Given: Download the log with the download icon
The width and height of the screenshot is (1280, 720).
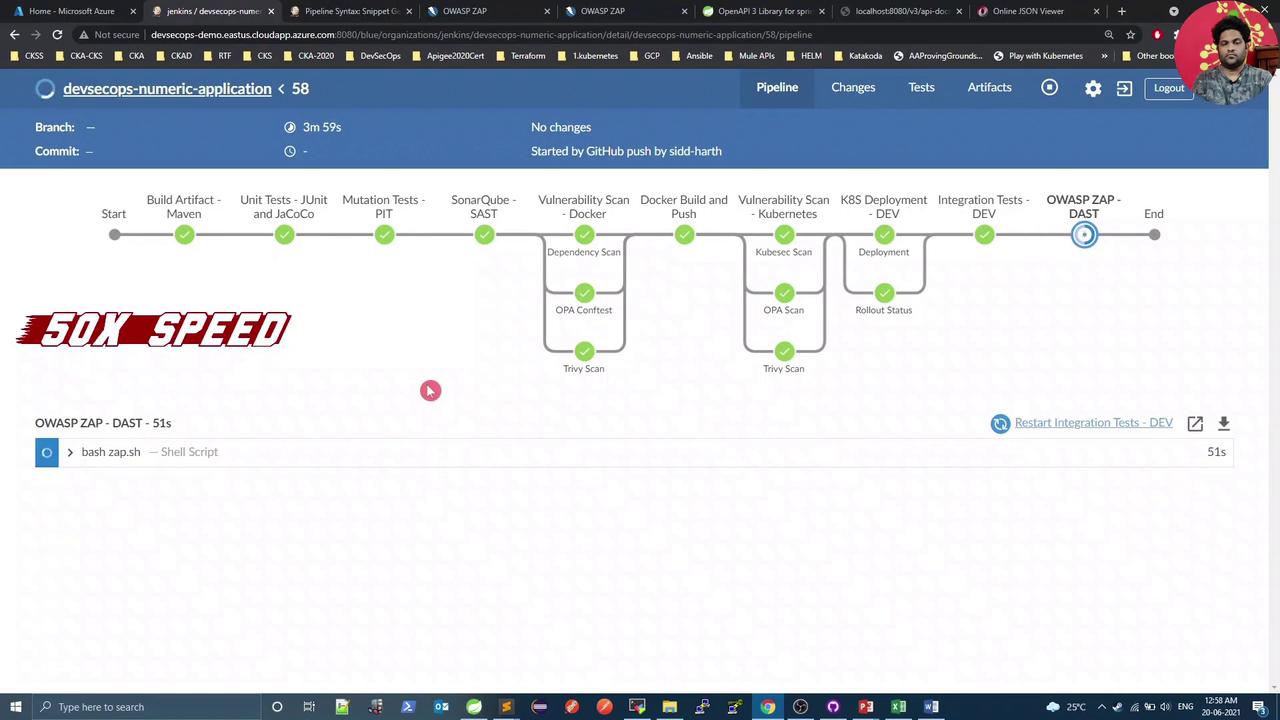Looking at the screenshot, I should coord(1223,423).
